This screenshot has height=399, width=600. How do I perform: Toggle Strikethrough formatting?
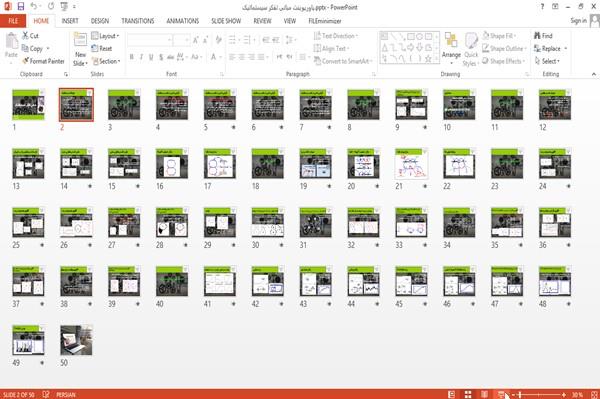click(171, 57)
